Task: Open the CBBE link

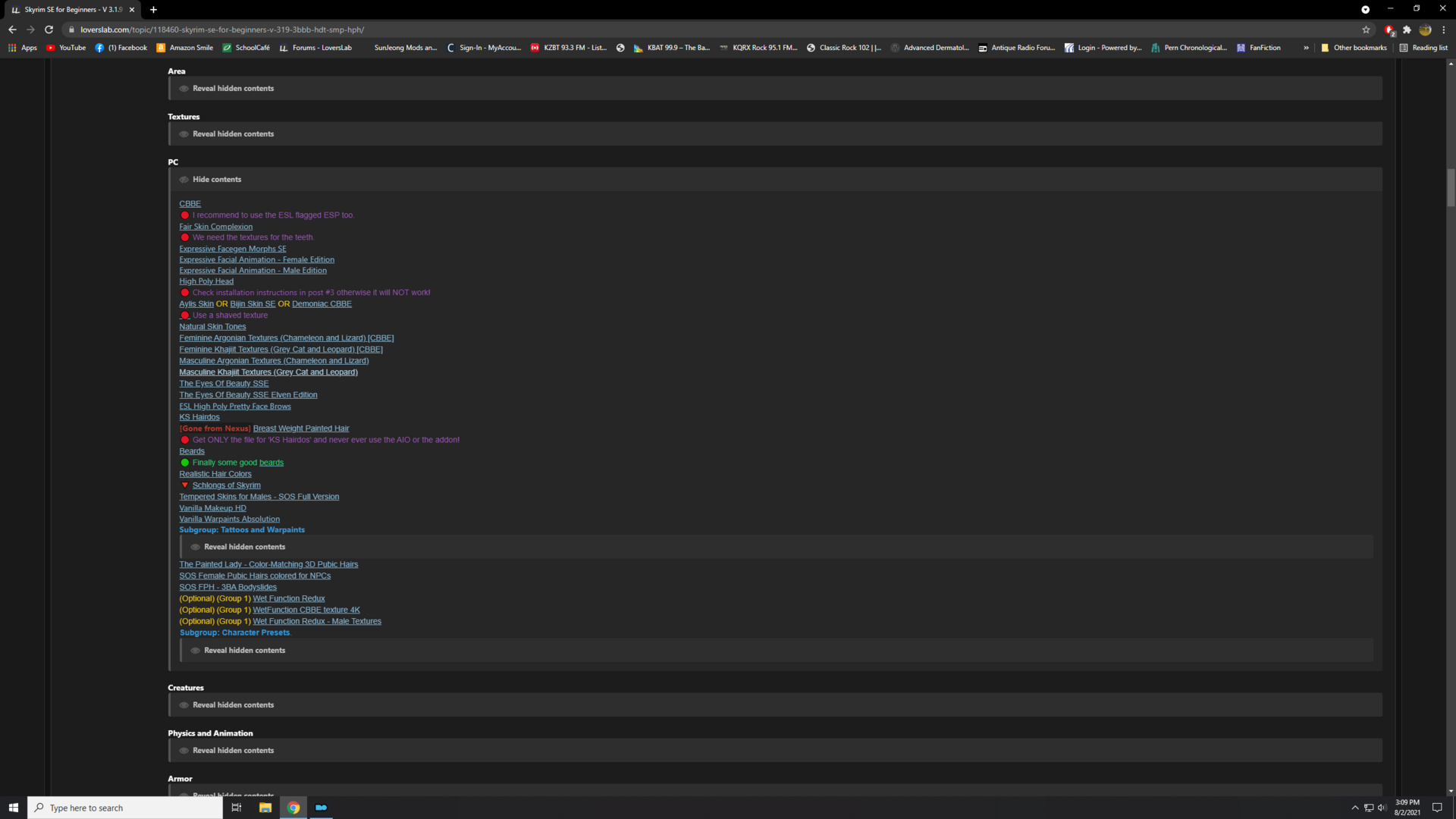Action: tap(190, 204)
